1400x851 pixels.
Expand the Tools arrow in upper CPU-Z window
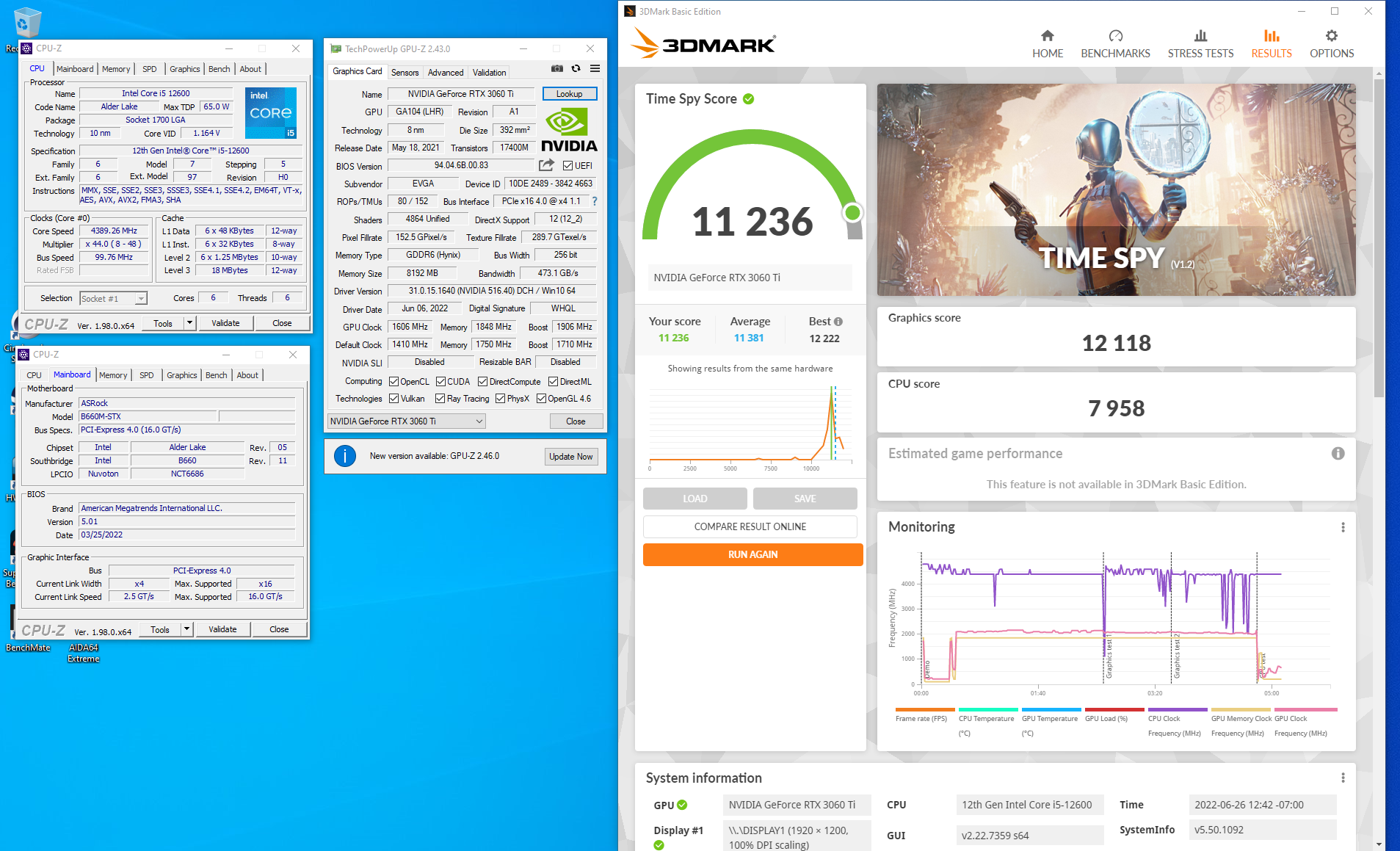coord(189,323)
